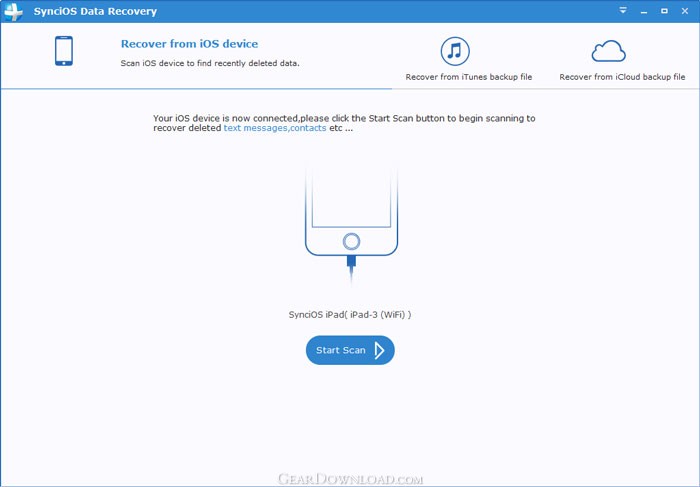This screenshot has width=700, height=487.
Task: Click the connected iPhone illustration
Action: [351, 225]
